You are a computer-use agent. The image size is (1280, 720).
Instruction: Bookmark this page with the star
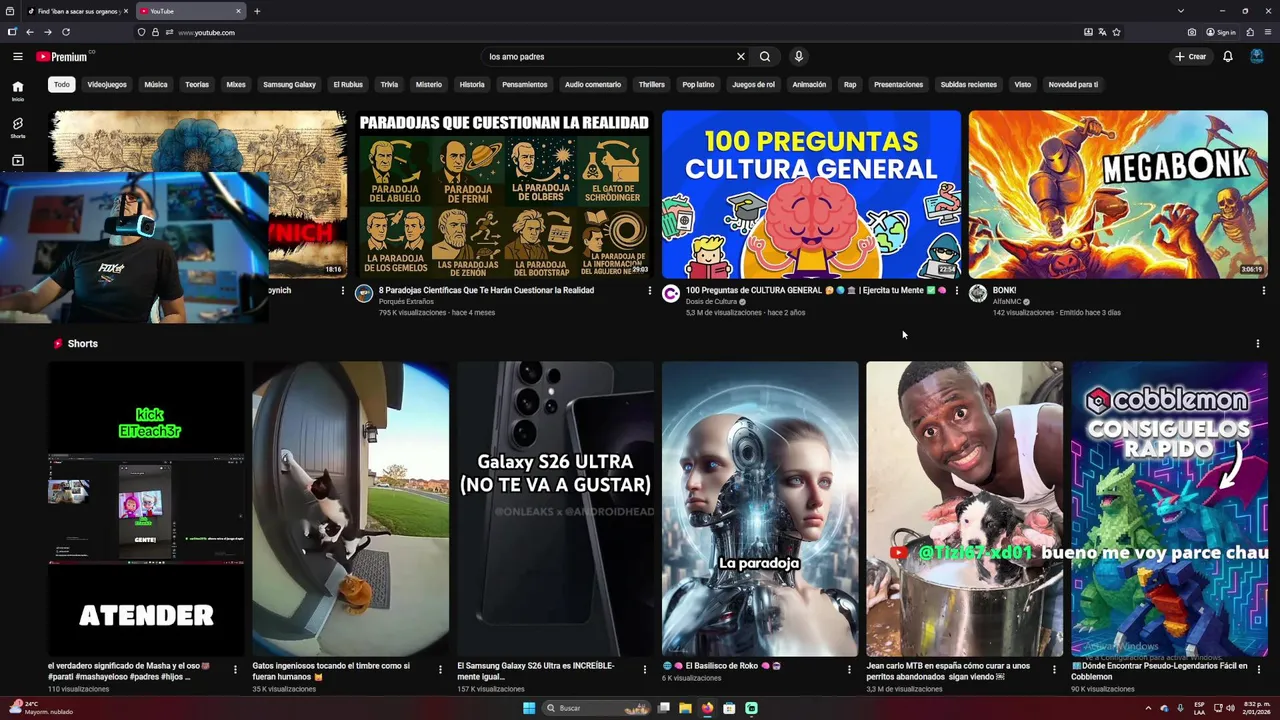(1116, 32)
